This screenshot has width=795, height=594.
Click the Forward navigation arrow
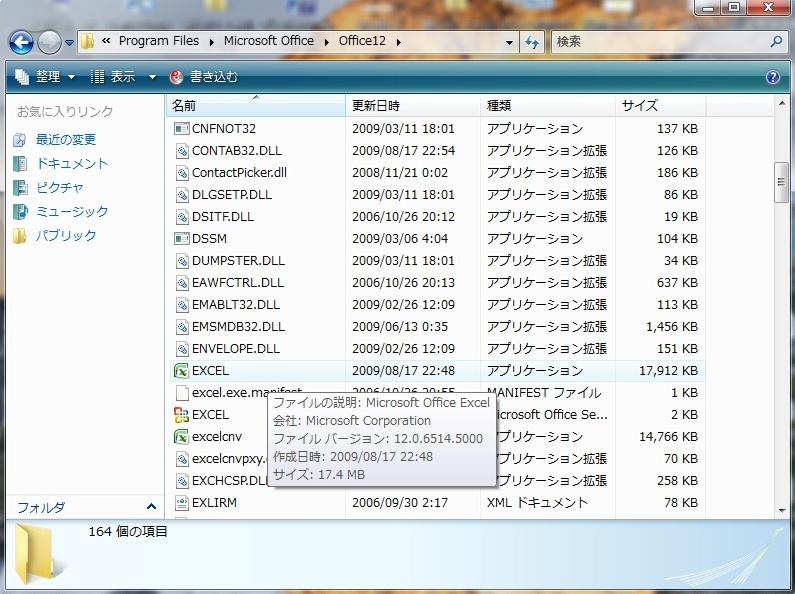click(x=49, y=42)
